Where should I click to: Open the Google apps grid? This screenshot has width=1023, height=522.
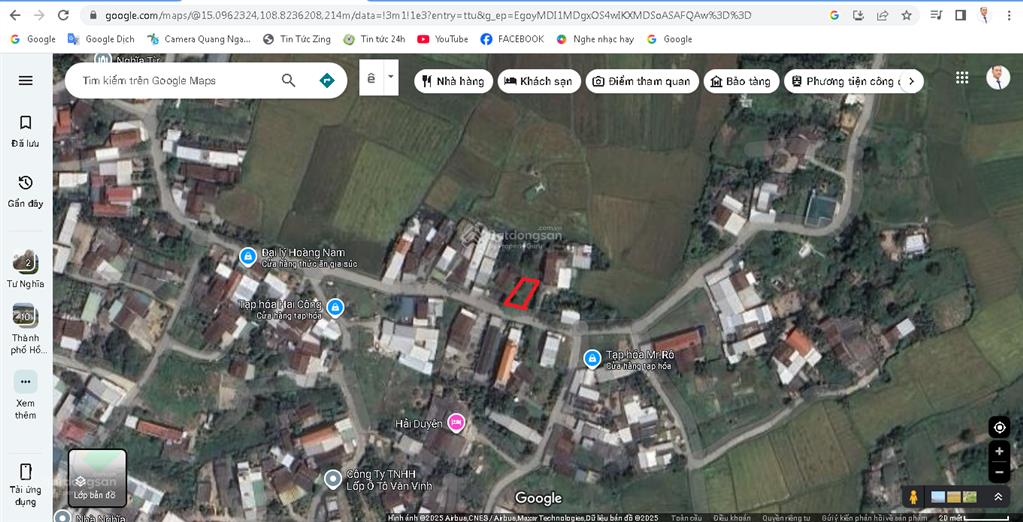click(962, 78)
